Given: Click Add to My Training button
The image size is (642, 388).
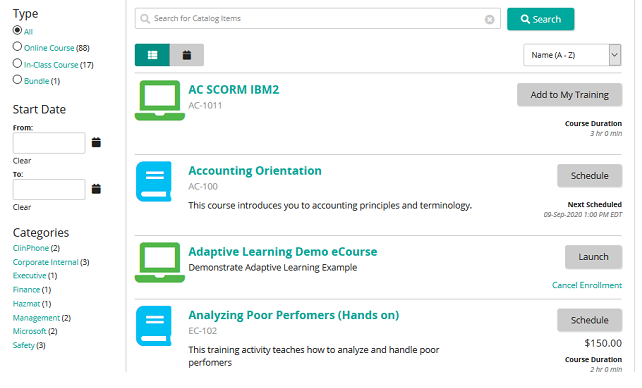Looking at the screenshot, I should pos(570,95).
